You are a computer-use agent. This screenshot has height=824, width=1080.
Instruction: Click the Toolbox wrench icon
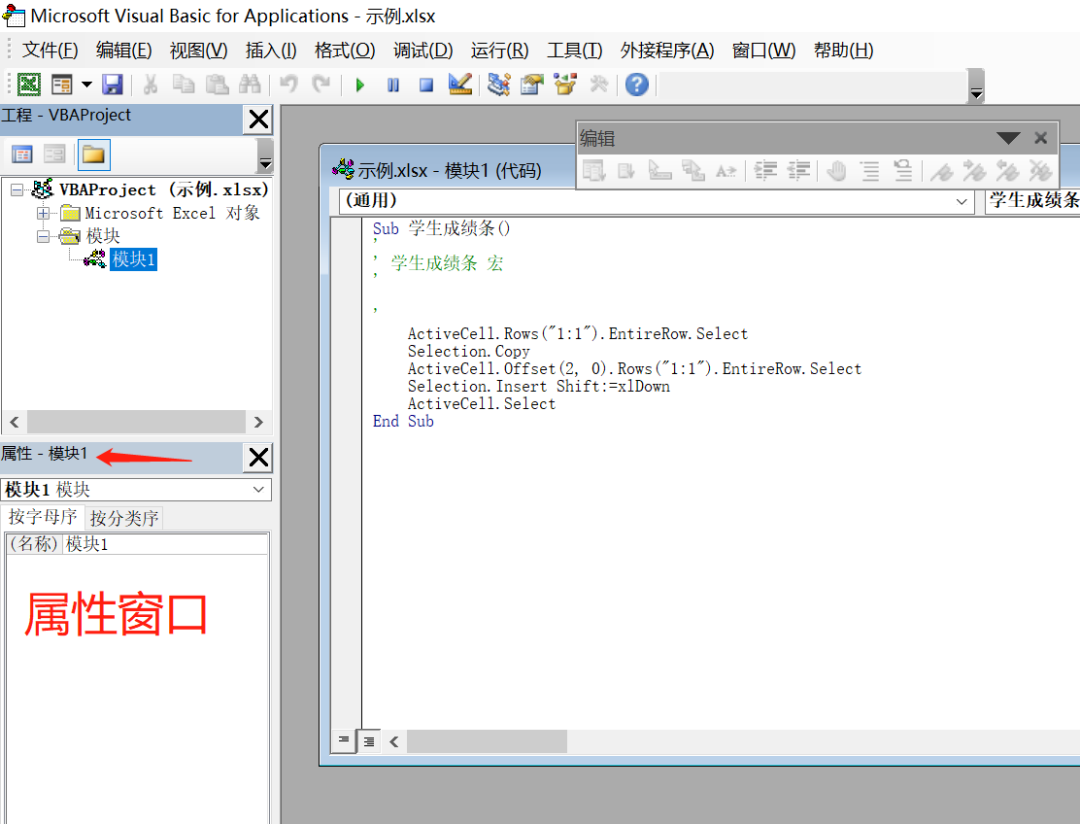pos(599,85)
